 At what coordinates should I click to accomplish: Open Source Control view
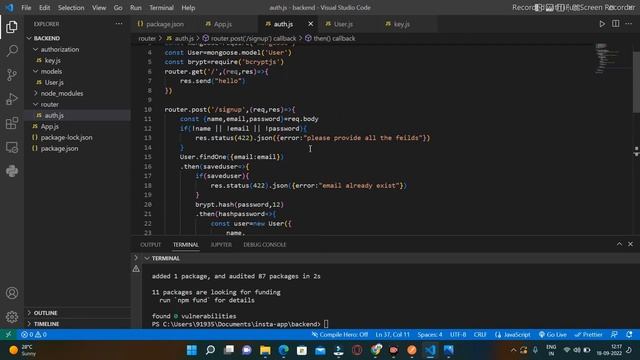tap(12, 75)
